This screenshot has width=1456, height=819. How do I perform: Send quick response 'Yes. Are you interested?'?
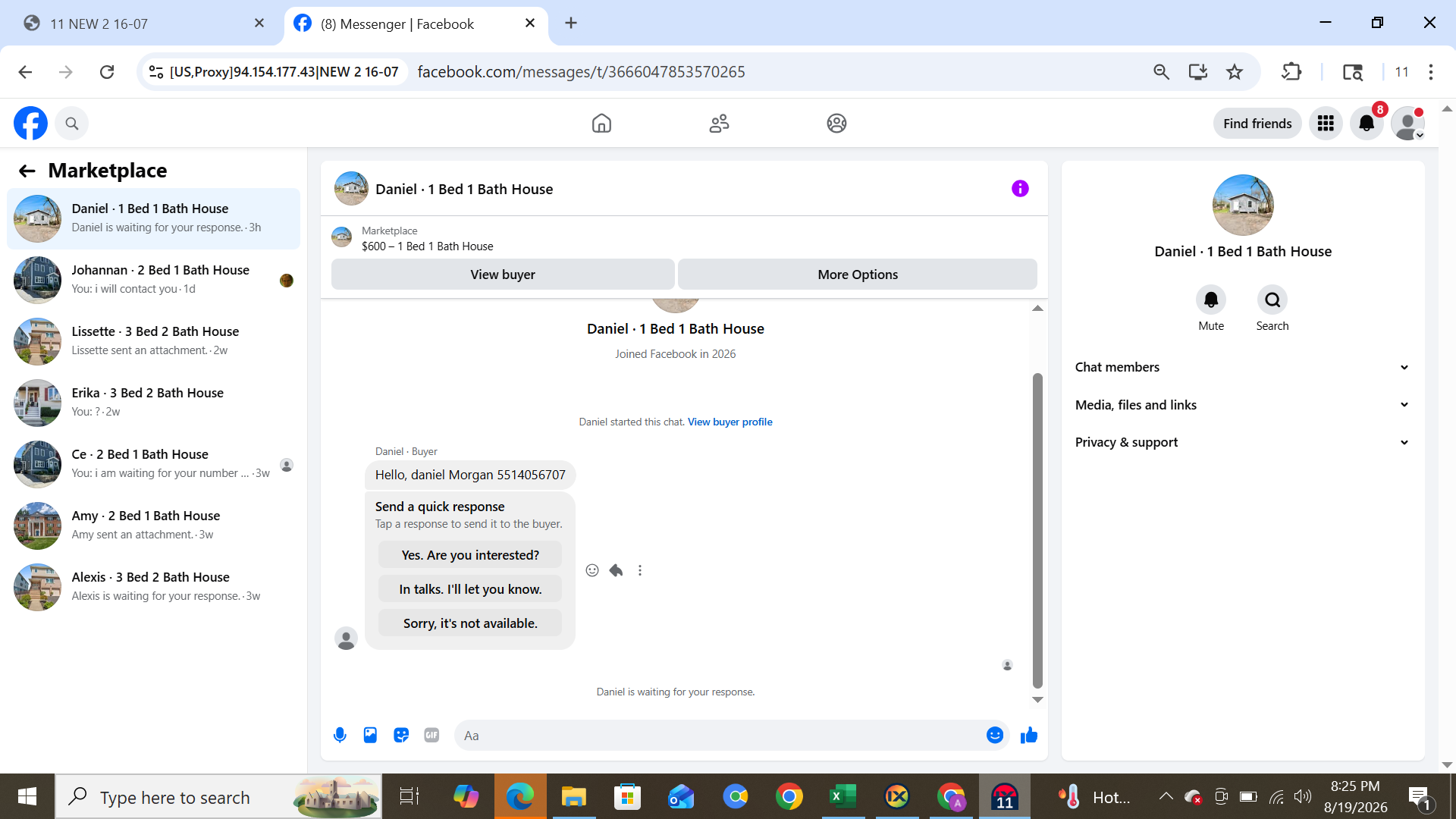(470, 555)
